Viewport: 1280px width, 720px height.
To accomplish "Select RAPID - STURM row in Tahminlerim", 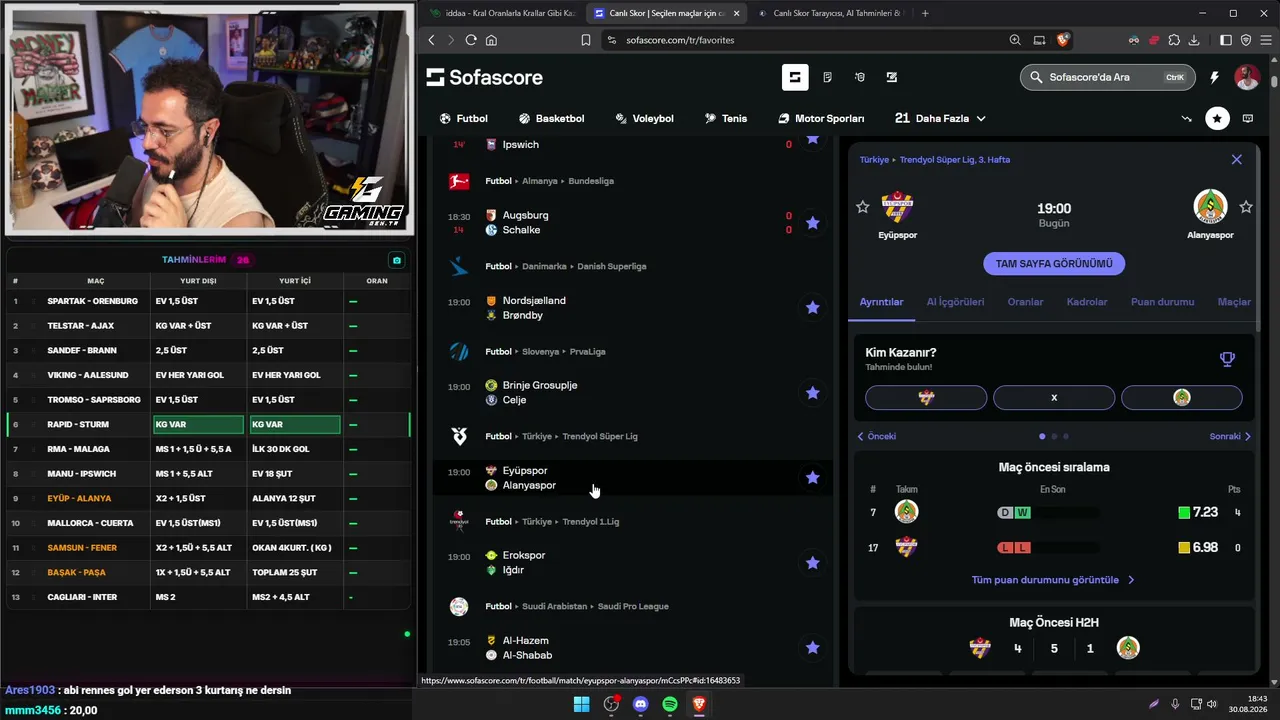I will [x=208, y=424].
